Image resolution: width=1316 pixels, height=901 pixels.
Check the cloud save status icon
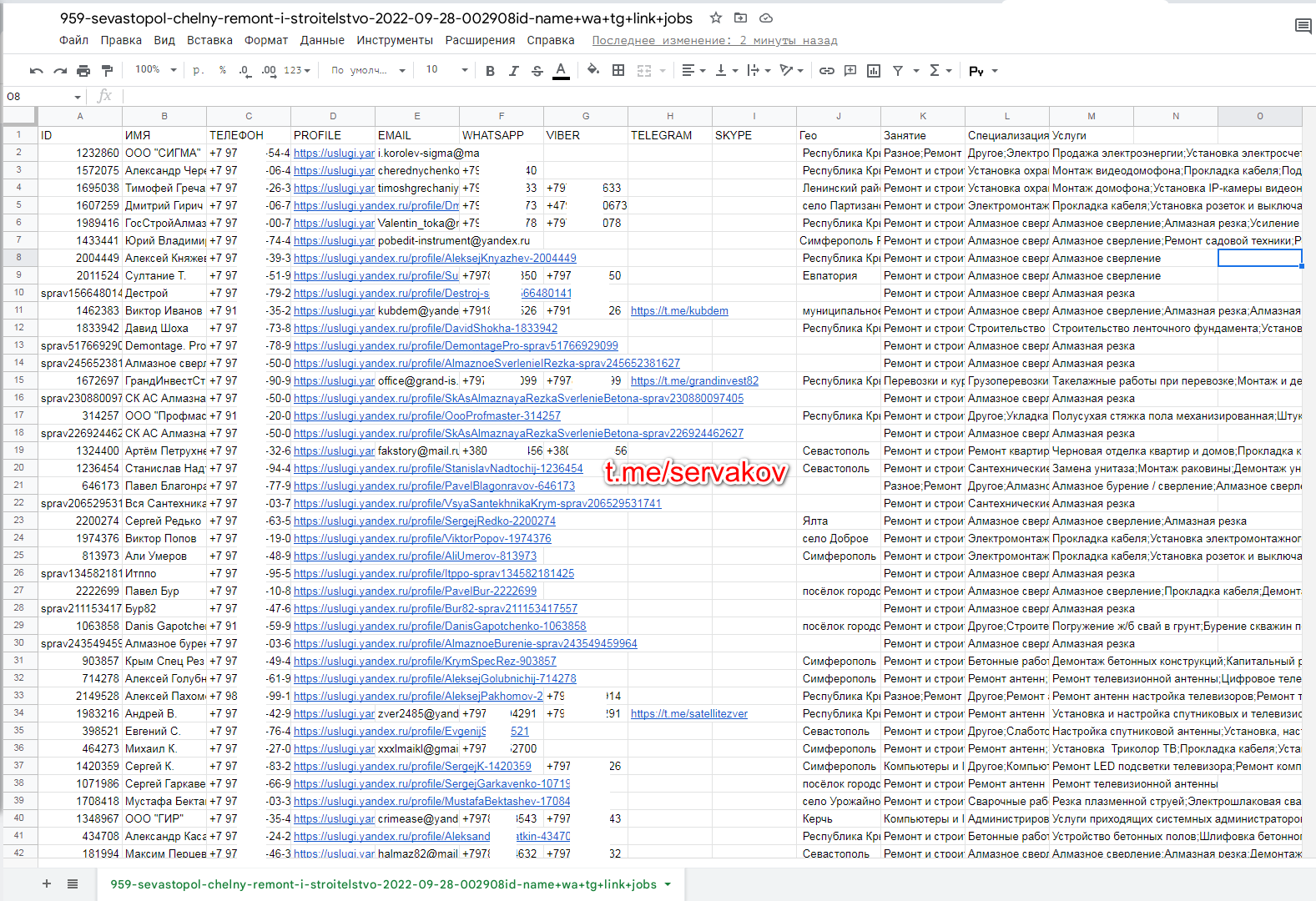click(766, 18)
